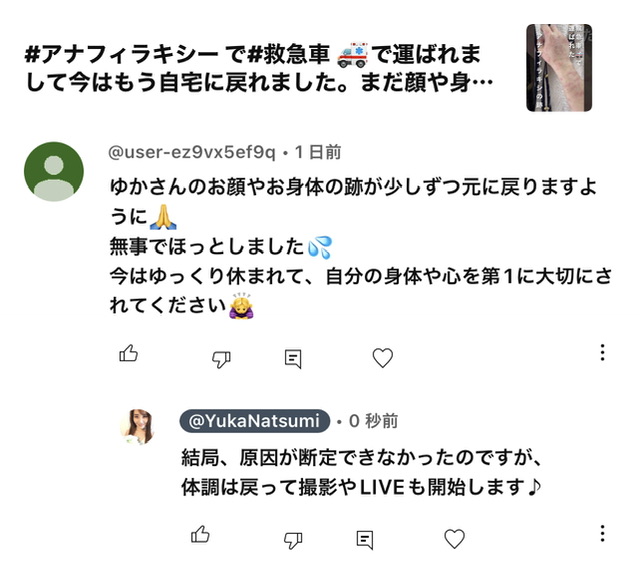Visit the @user-ez9vx5ef9q channel link
This screenshot has width=640, height=575.
[191, 153]
